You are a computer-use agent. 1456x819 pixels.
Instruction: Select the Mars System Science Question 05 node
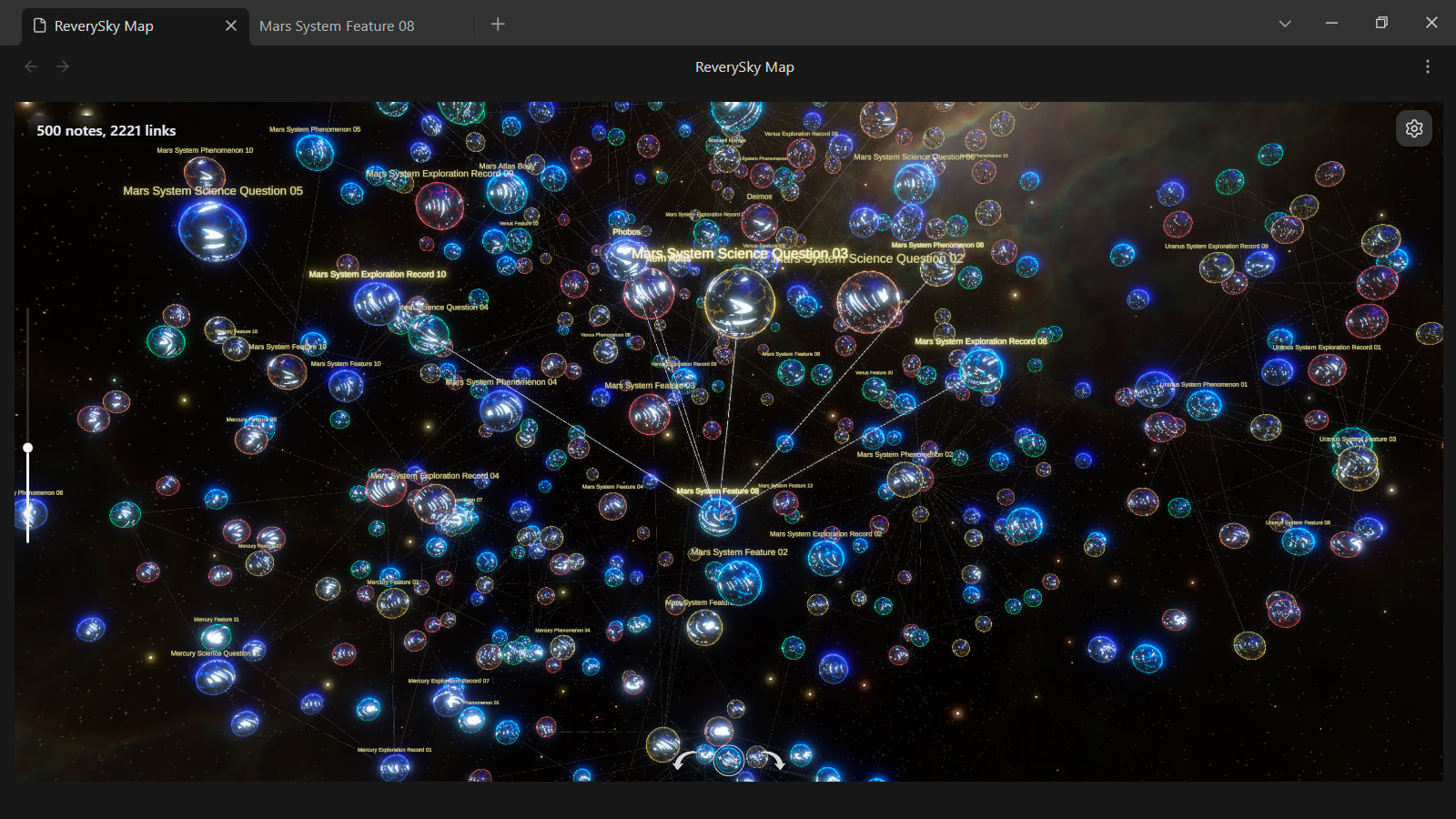tap(212, 229)
